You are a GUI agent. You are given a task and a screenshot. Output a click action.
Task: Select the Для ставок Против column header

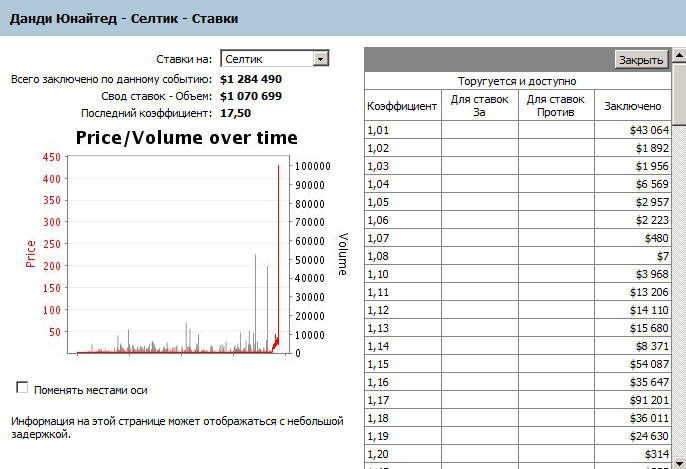point(556,105)
